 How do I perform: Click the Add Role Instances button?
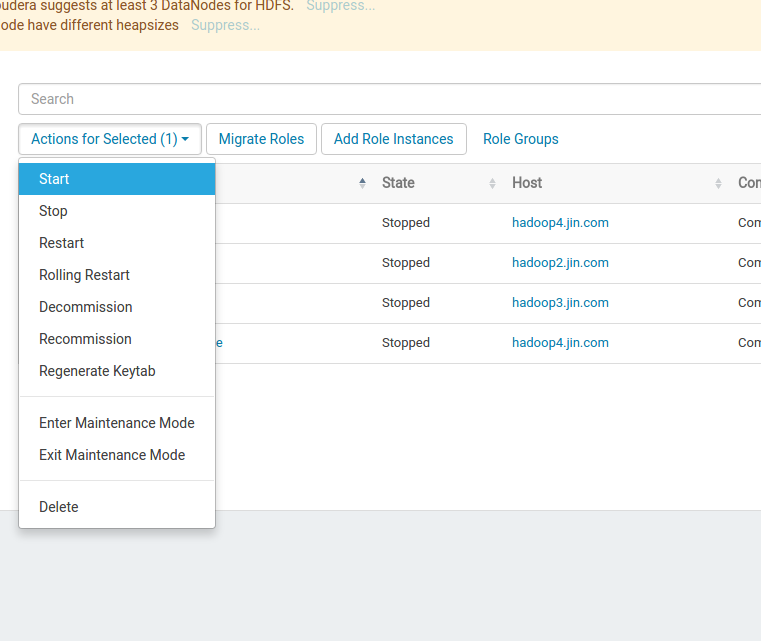(x=394, y=139)
